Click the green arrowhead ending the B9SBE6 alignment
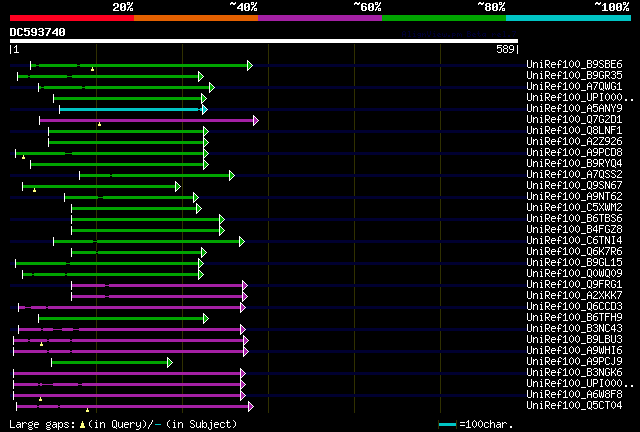The image size is (640, 432). point(250,65)
